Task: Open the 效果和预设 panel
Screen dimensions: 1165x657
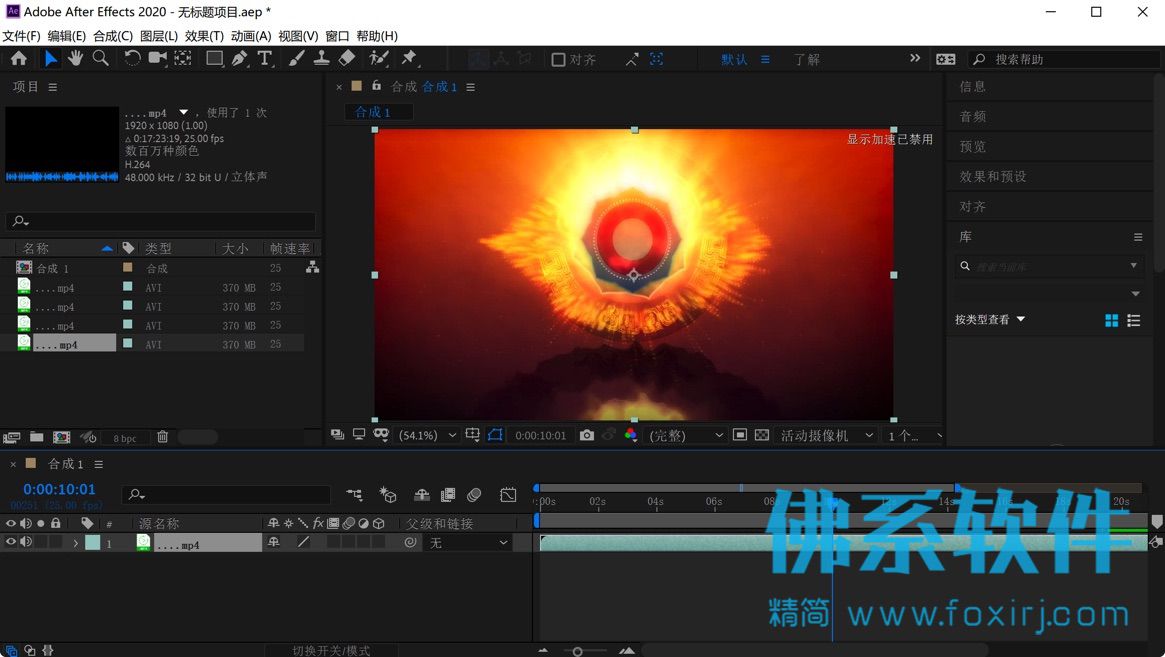Action: pyautogui.click(x=993, y=176)
